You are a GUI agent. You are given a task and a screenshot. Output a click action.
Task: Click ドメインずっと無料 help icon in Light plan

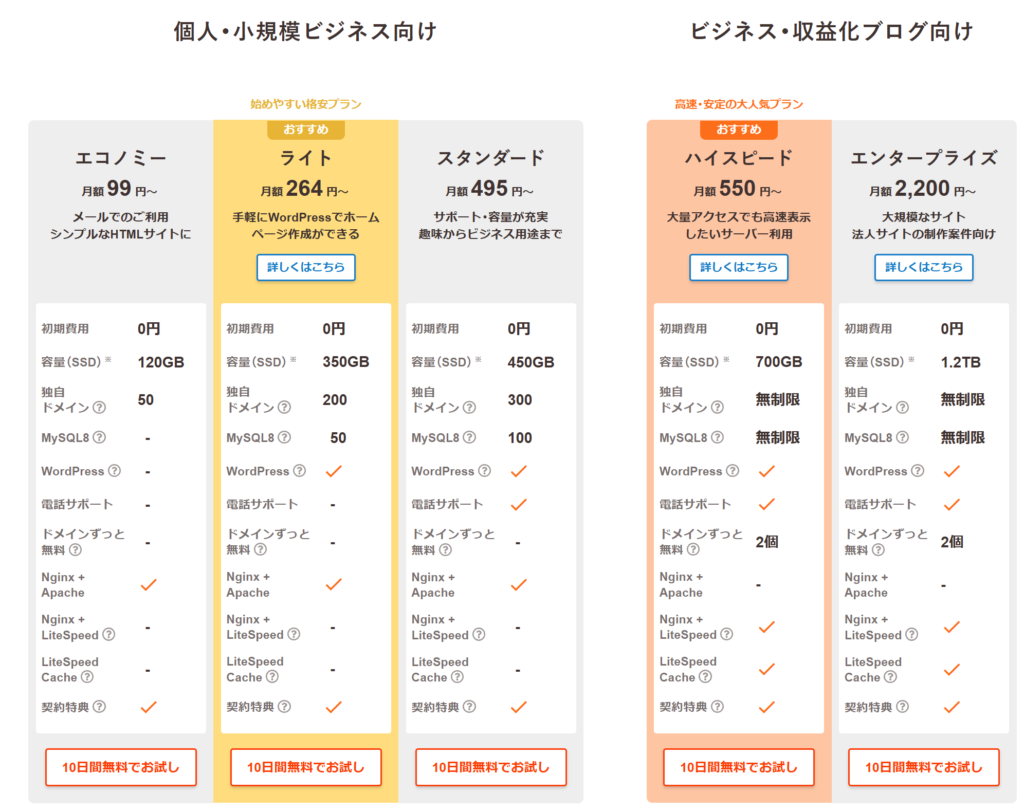click(260, 550)
